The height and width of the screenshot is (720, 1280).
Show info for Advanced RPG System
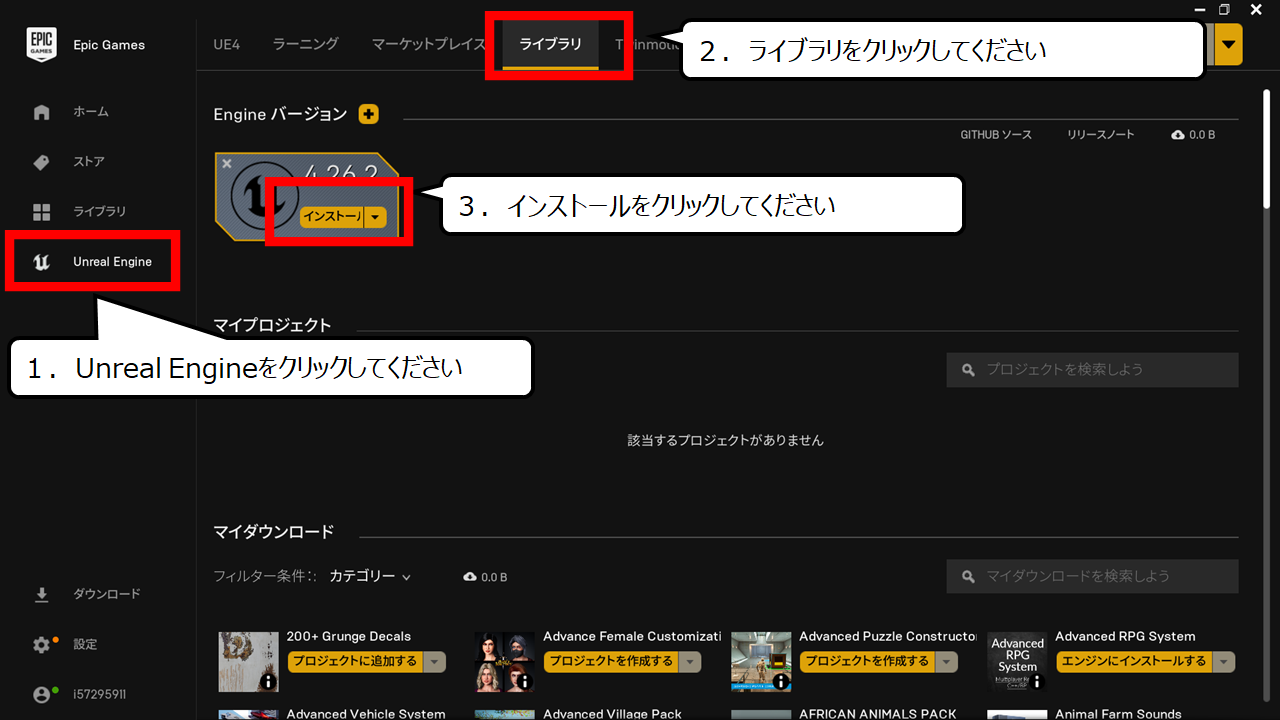(x=1037, y=682)
